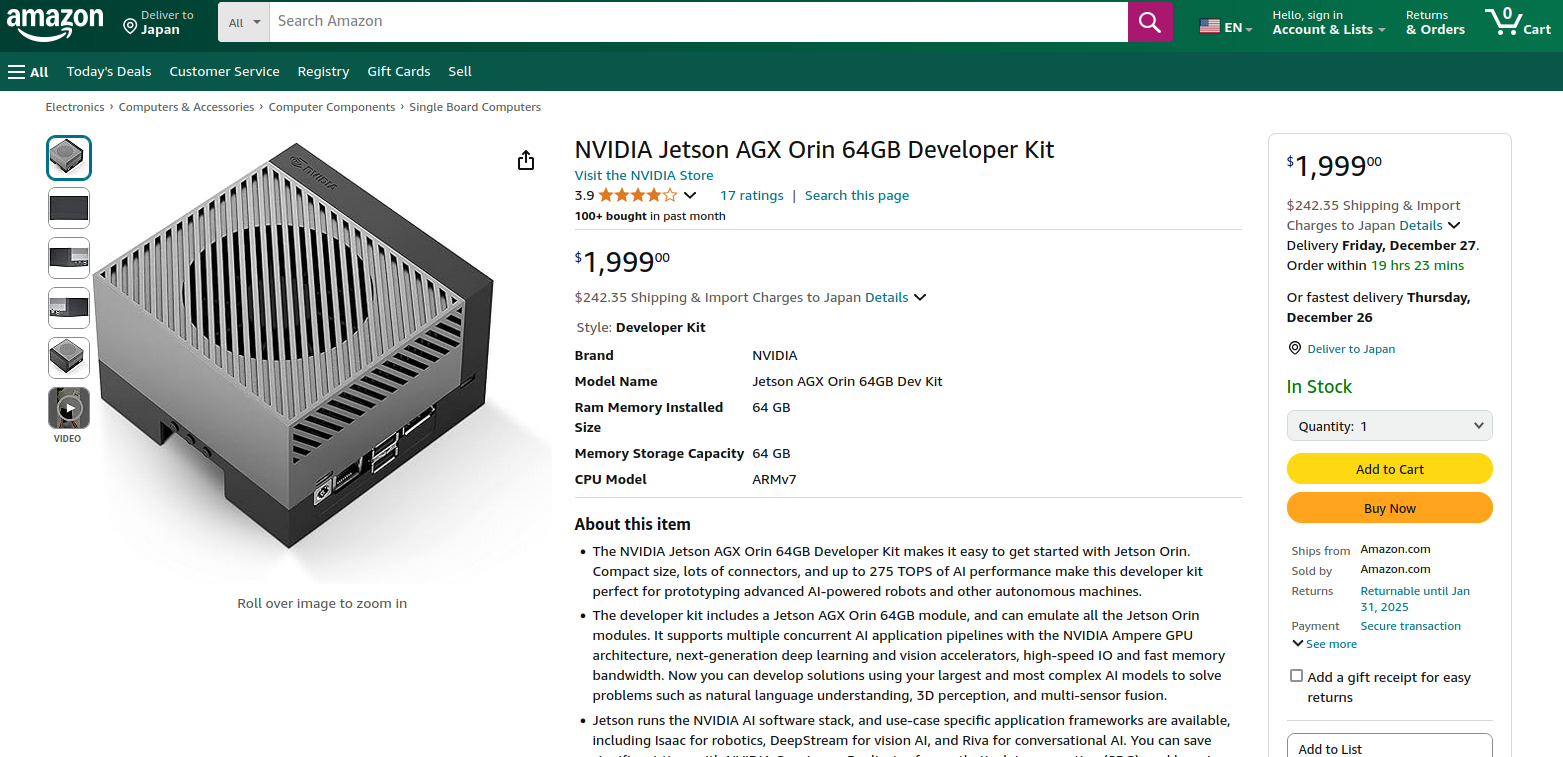The image size is (1563, 757).
Task: Open Returnable until Jan 31, 2025 link
Action: coord(1415,599)
